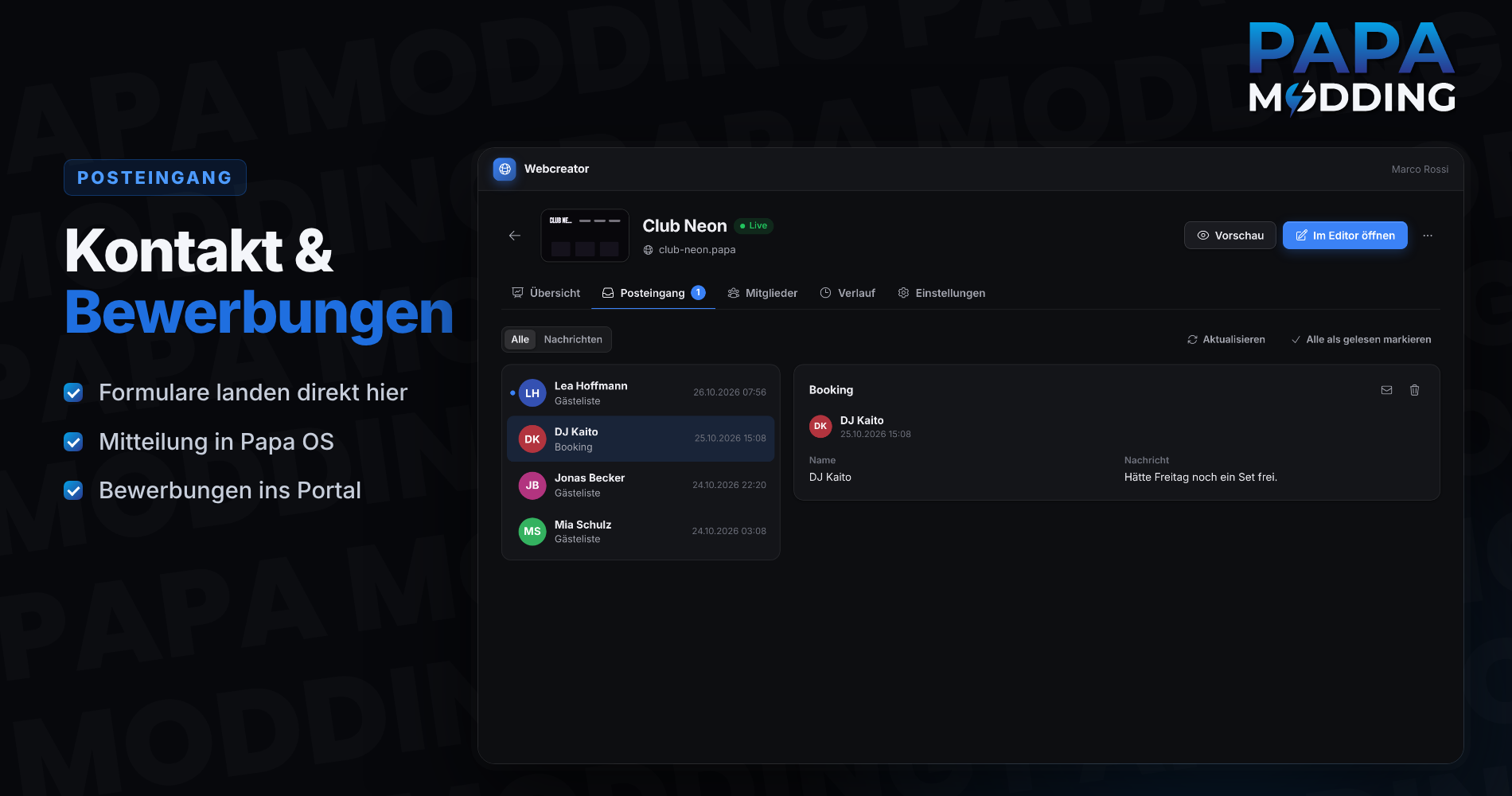The image size is (1512, 796).
Task: Click Im Editor öffnen button
Action: pos(1345,236)
